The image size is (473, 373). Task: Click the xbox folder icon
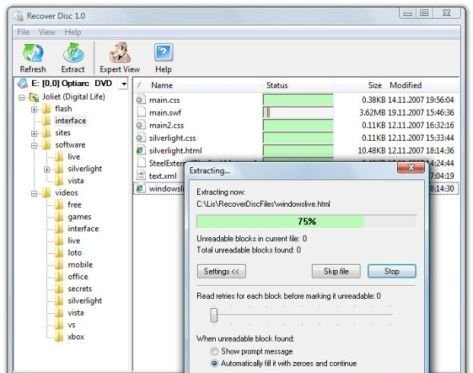(x=59, y=337)
